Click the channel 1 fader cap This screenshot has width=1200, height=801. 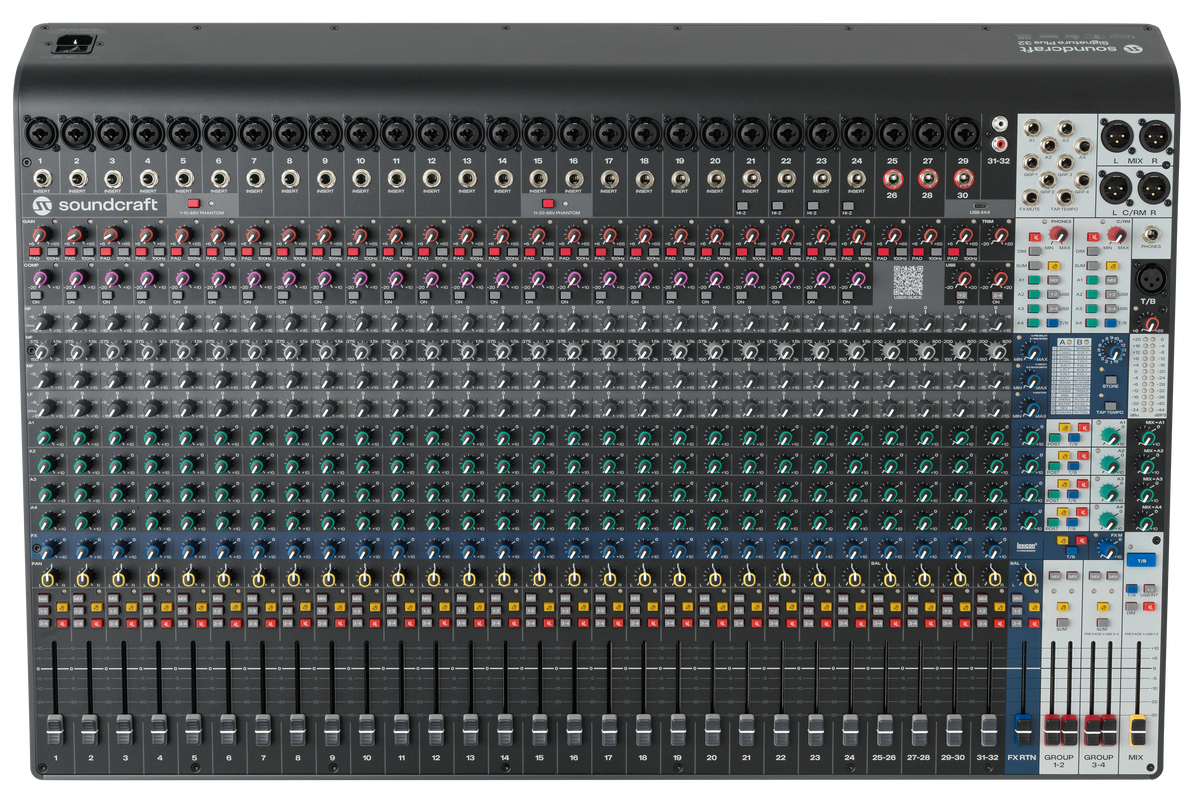pyautogui.click(x=55, y=730)
